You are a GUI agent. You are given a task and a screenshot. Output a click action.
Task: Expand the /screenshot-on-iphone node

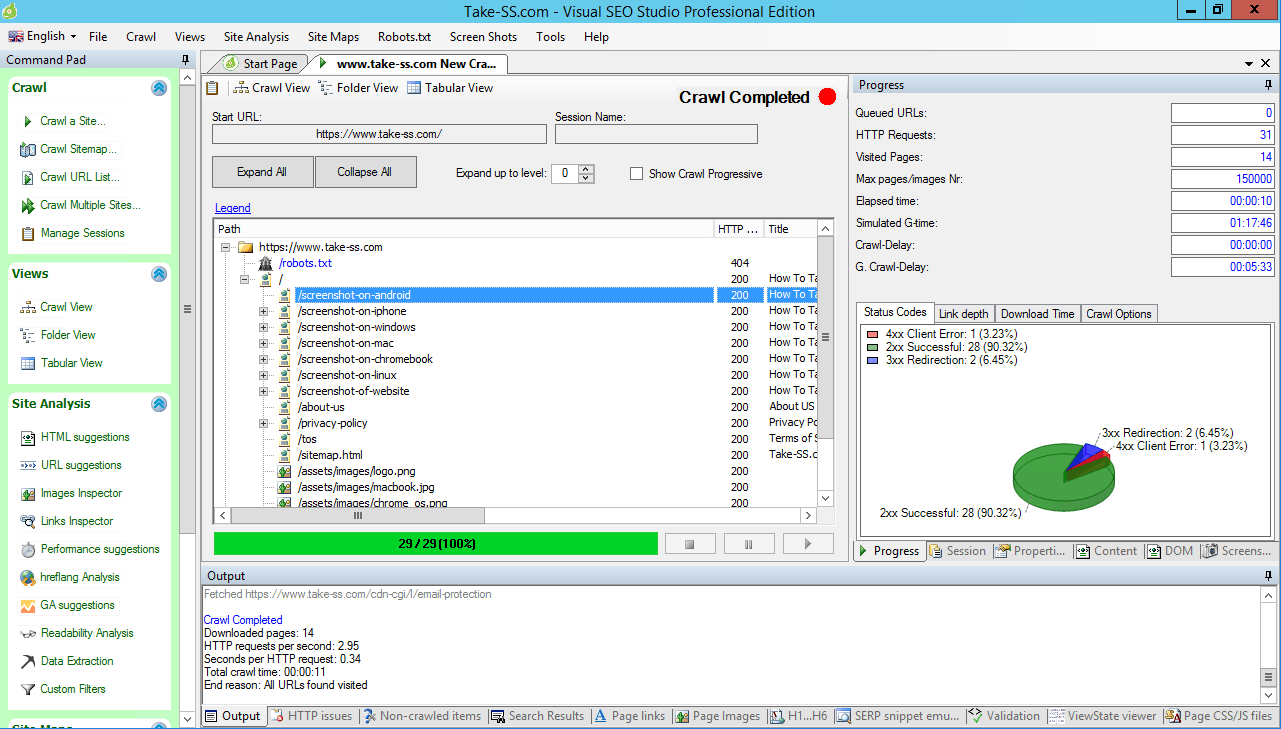pos(264,311)
